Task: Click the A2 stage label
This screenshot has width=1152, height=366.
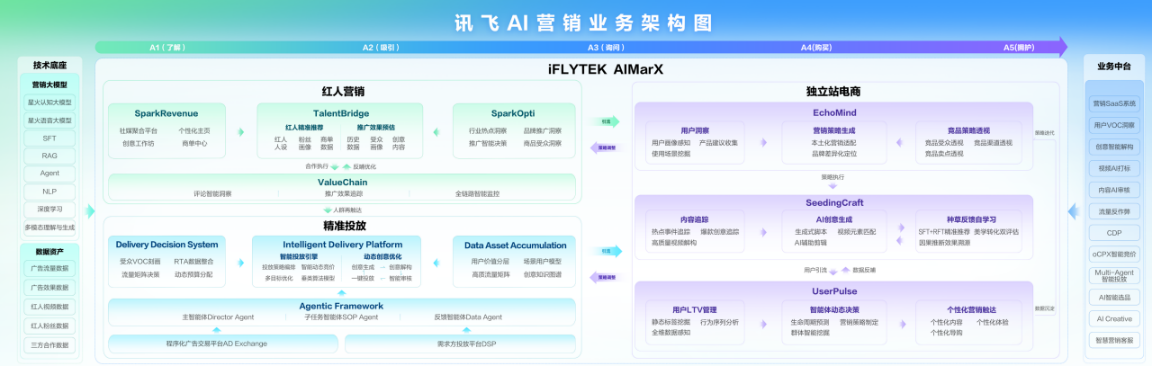Action: click(x=380, y=48)
